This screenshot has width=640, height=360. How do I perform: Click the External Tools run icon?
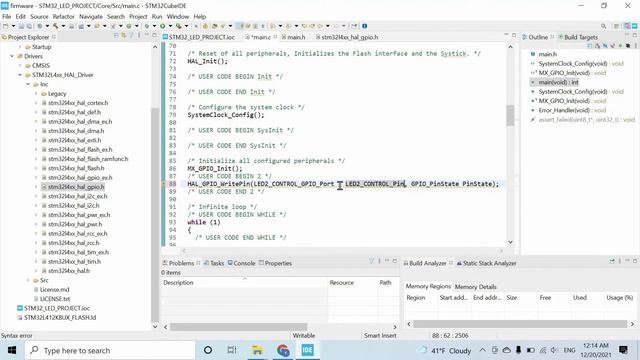point(178,26)
